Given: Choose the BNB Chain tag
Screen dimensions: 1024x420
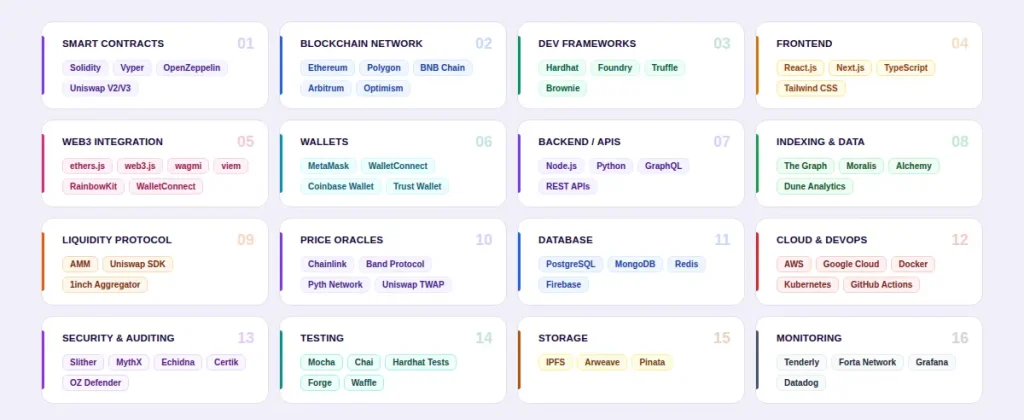Looking at the screenshot, I should (442, 68).
